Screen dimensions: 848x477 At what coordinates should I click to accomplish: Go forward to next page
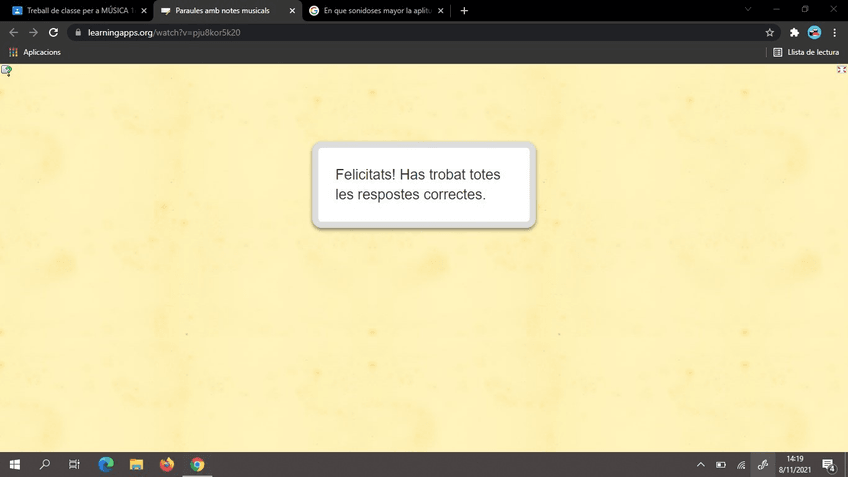pos(34,32)
